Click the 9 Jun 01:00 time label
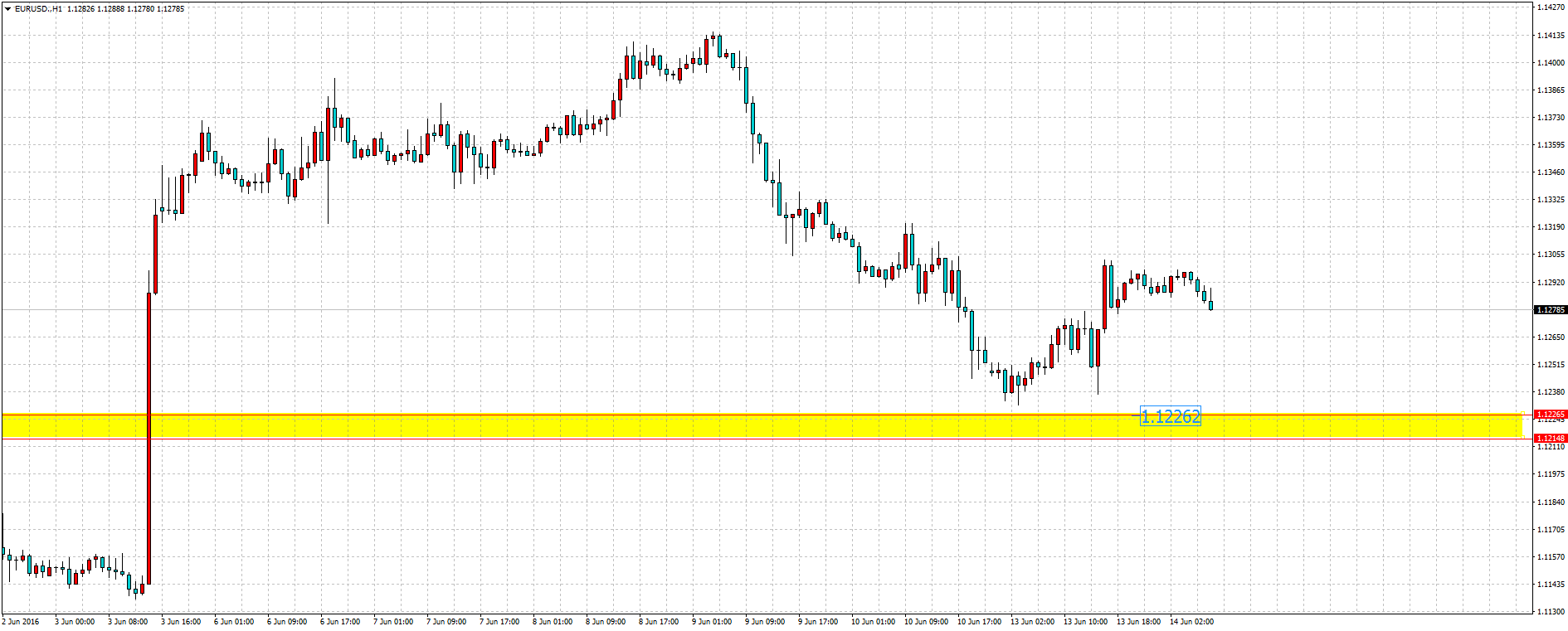Viewport: 1568px width, 631px height. 712,622
